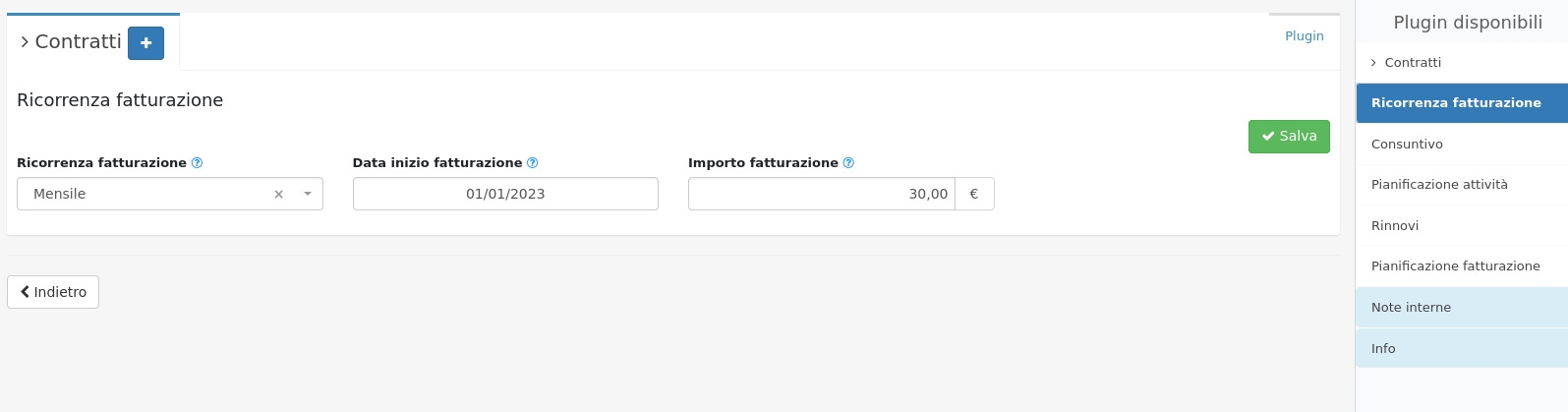This screenshot has height=412, width=1568.
Task: Open the Plugin tab link
Action: click(x=1304, y=36)
